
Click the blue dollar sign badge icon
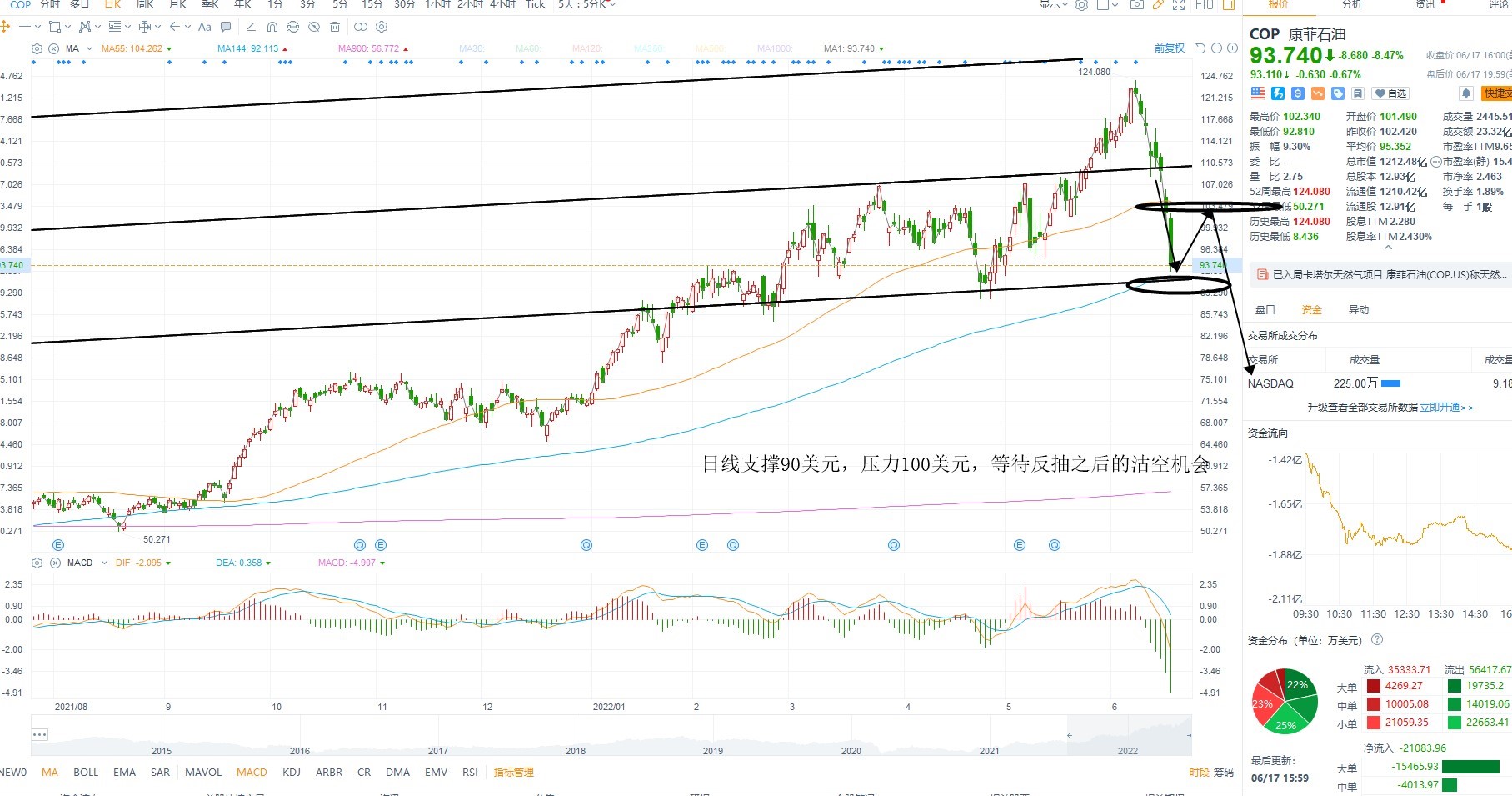[x=1298, y=93]
